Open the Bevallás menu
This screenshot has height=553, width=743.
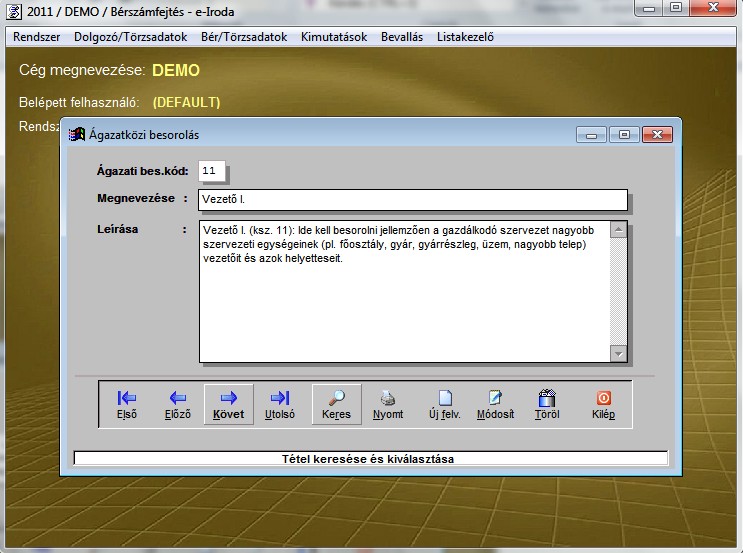[x=402, y=37]
